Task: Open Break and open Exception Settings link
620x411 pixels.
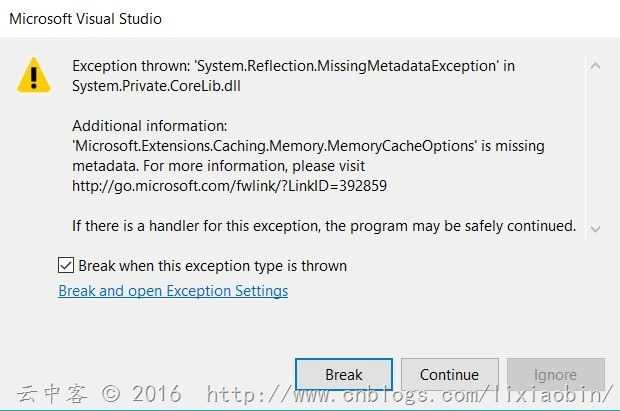Action: 173,291
